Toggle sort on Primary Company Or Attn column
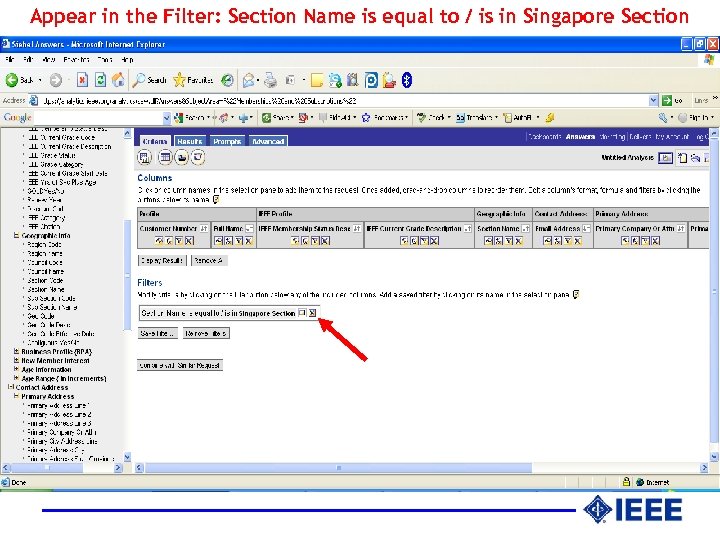This screenshot has height=540, width=720. 681,228
